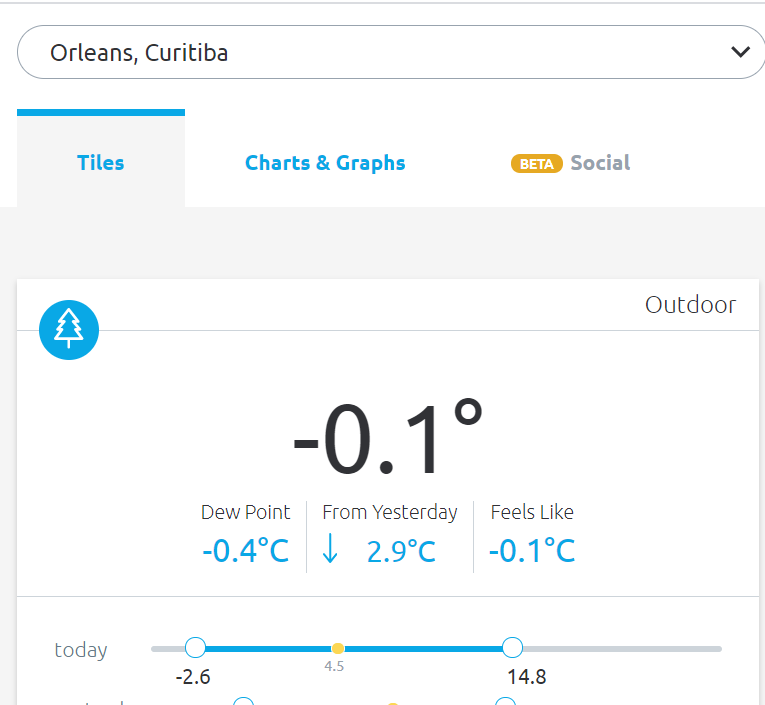This screenshot has width=765, height=705.
Task: Click the down arrow beside From Yesterday
Action: (330, 550)
